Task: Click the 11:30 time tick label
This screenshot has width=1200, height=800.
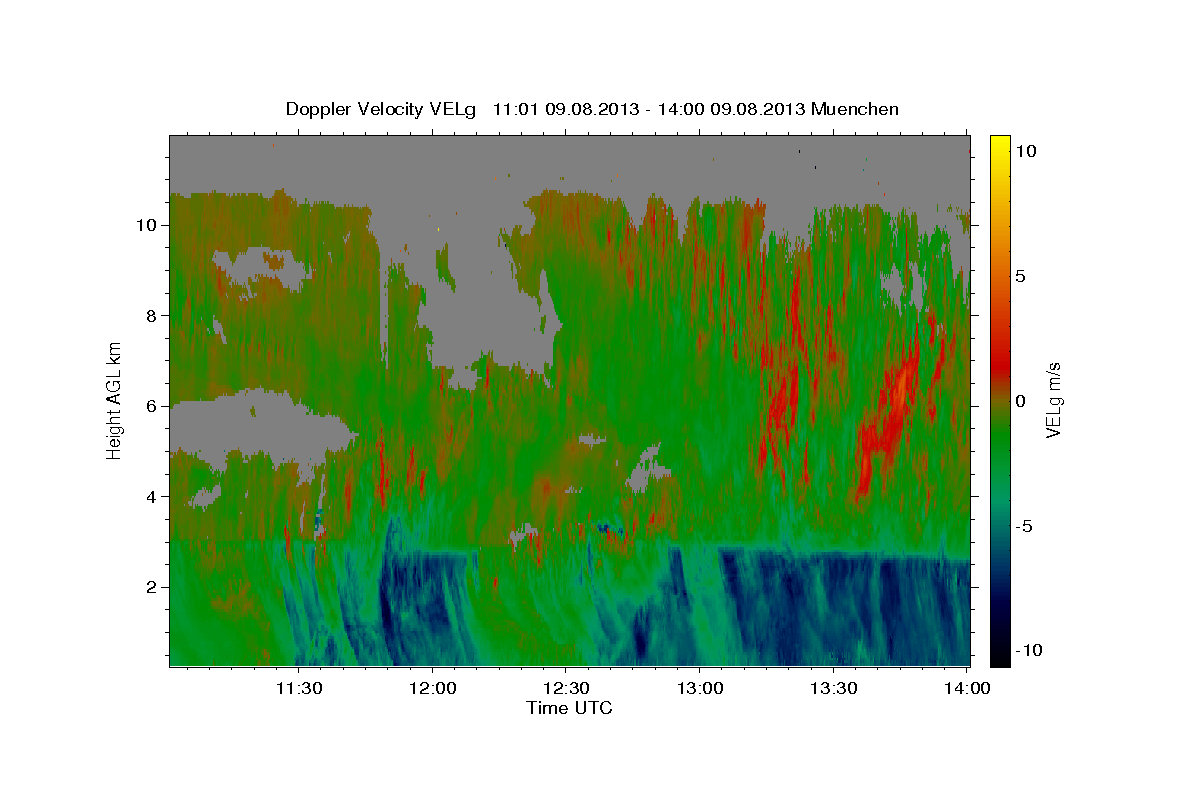Action: pos(298,688)
